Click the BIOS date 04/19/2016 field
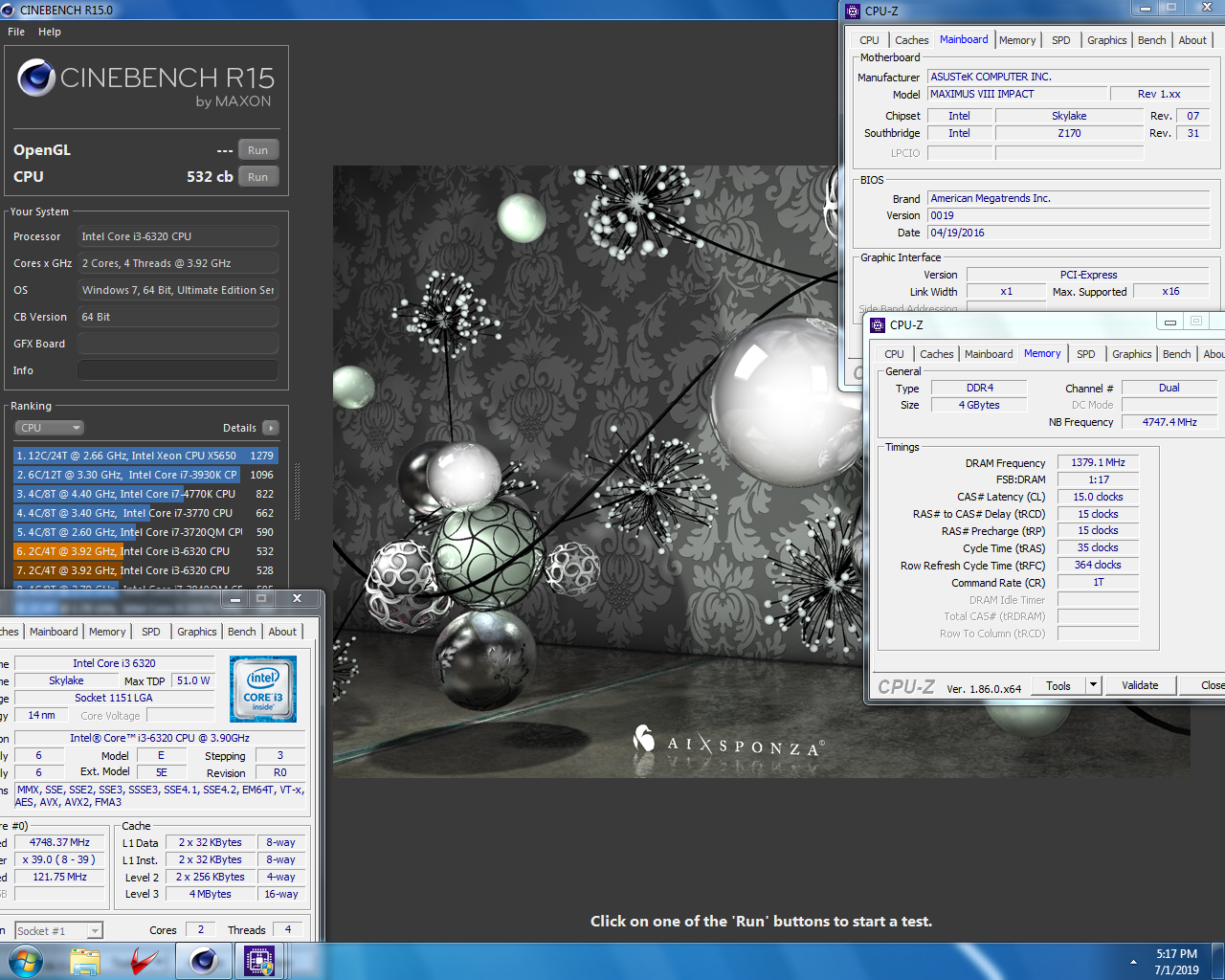The width and height of the screenshot is (1225, 980). (x=1069, y=233)
